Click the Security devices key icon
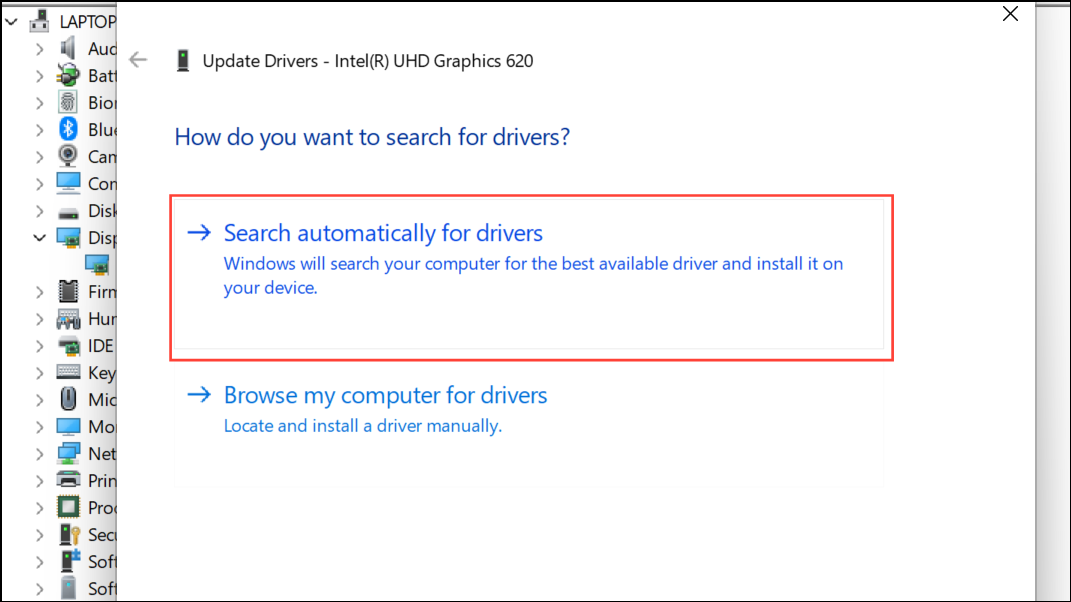The image size is (1071, 602). point(69,534)
